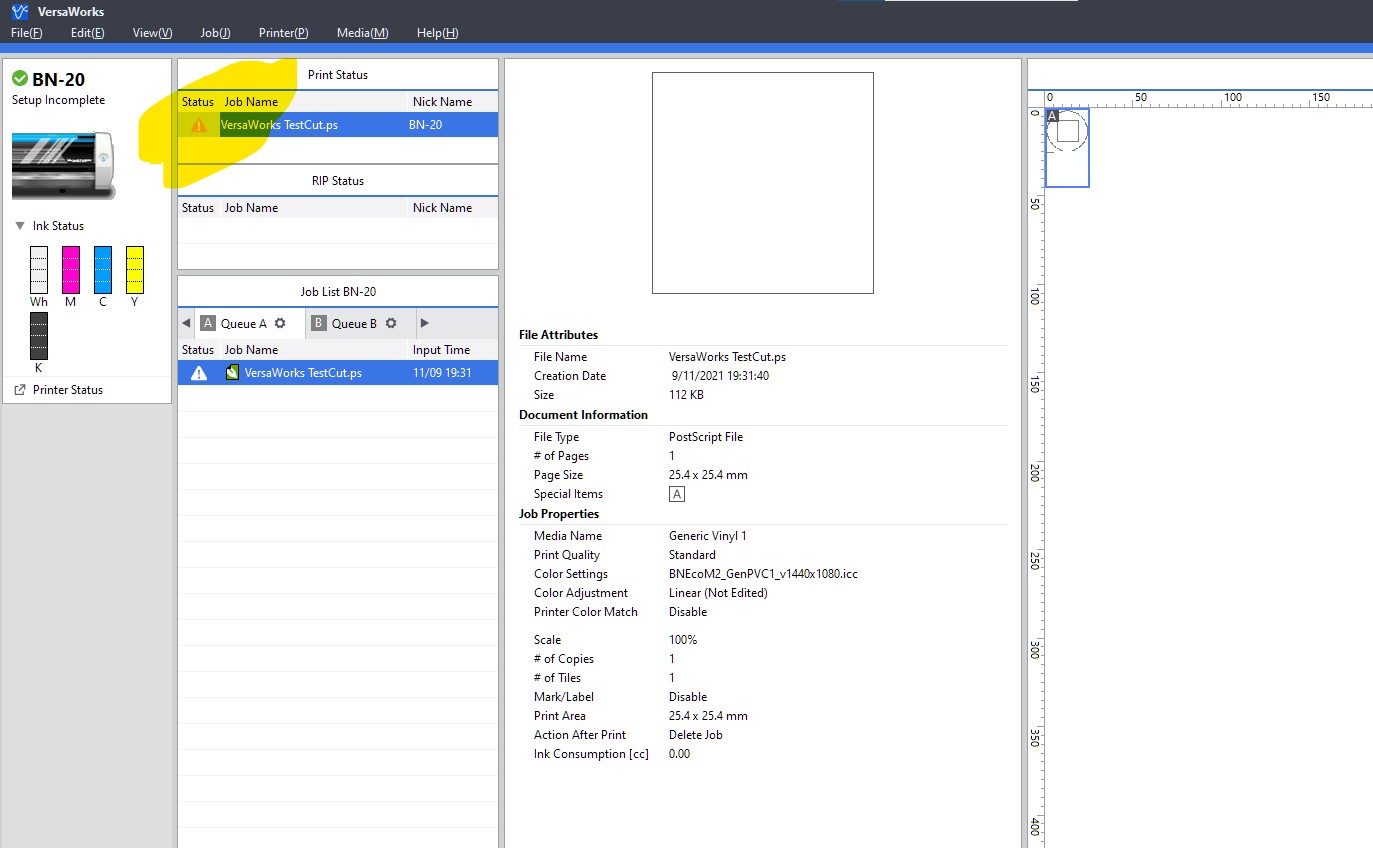Screen dimensions: 1373x848
Task: Click the Special Items A icon
Action: point(677,494)
